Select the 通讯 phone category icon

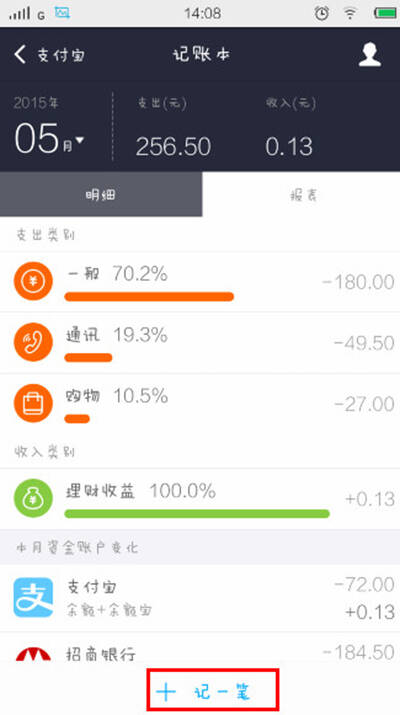pos(33,342)
